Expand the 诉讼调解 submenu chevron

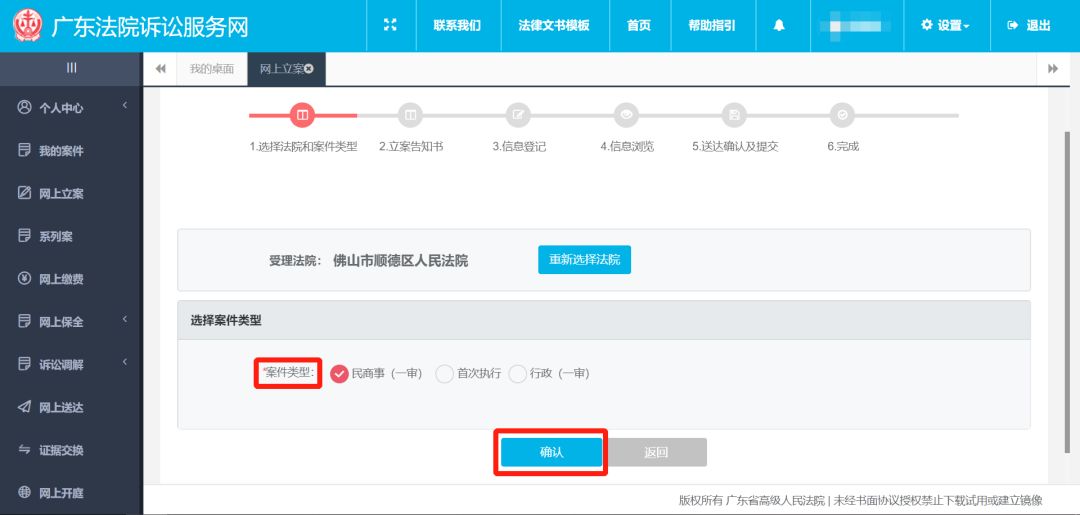(125, 361)
